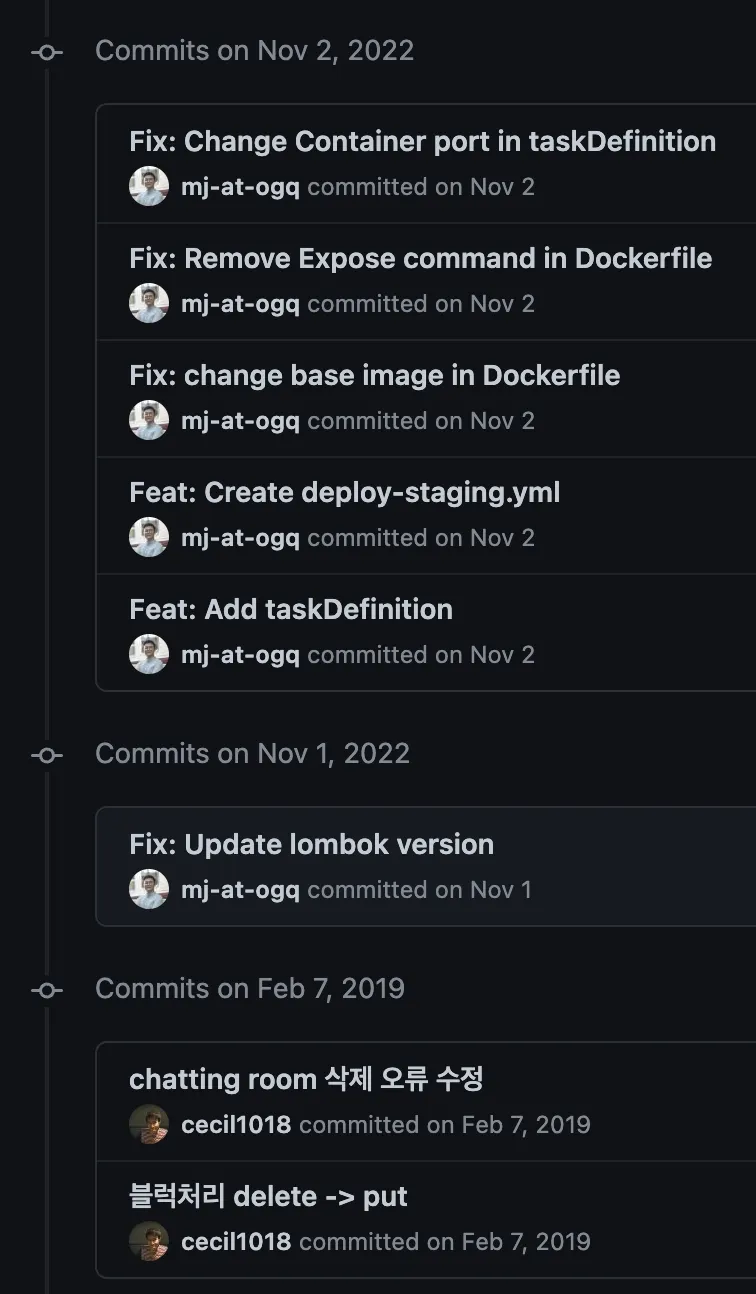Viewport: 756px width, 1294px height.
Task: Click cecil1018 avatar beside '블럭처리 delete' commit
Action: click(x=149, y=1242)
